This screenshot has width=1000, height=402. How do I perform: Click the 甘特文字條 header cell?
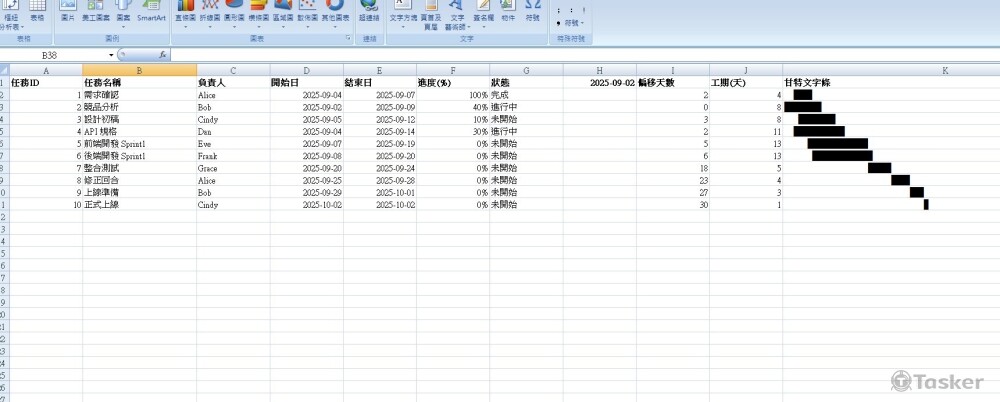pyautogui.click(x=892, y=82)
